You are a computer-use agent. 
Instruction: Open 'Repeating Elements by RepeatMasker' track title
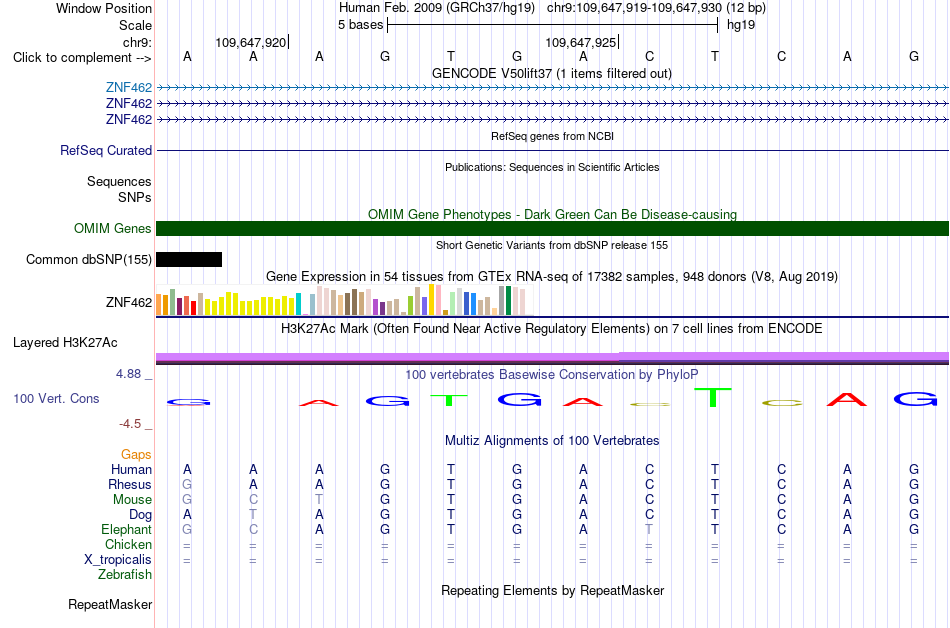point(552,591)
